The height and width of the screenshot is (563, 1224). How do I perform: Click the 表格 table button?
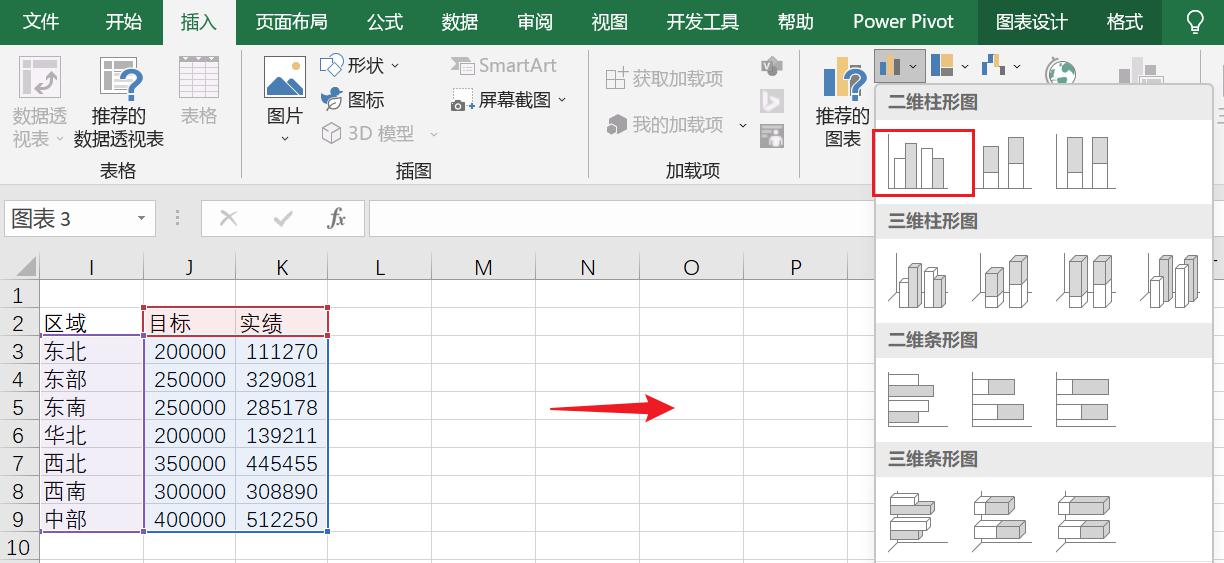point(199,92)
